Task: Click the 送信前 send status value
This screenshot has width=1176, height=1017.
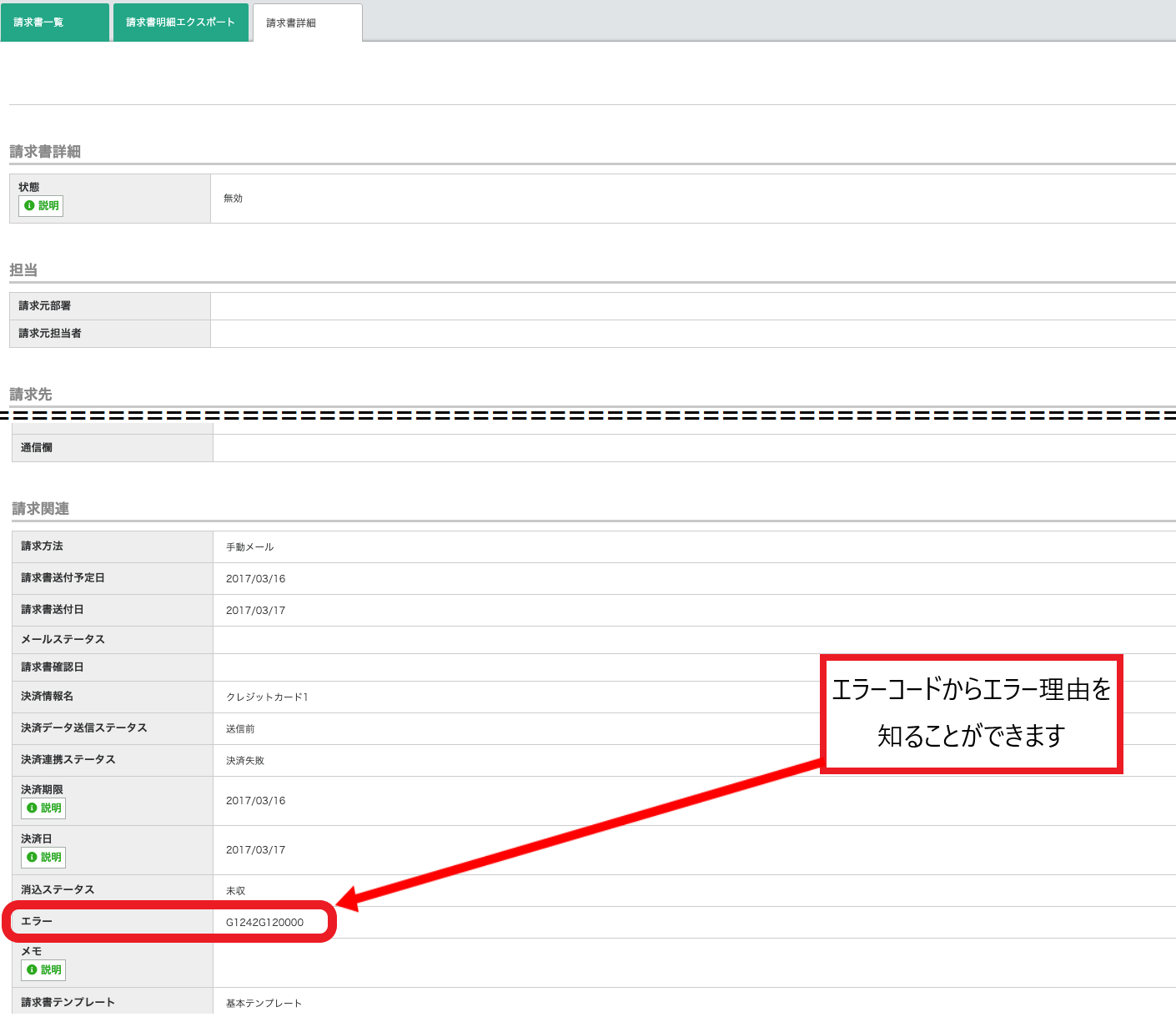Action: (240, 729)
